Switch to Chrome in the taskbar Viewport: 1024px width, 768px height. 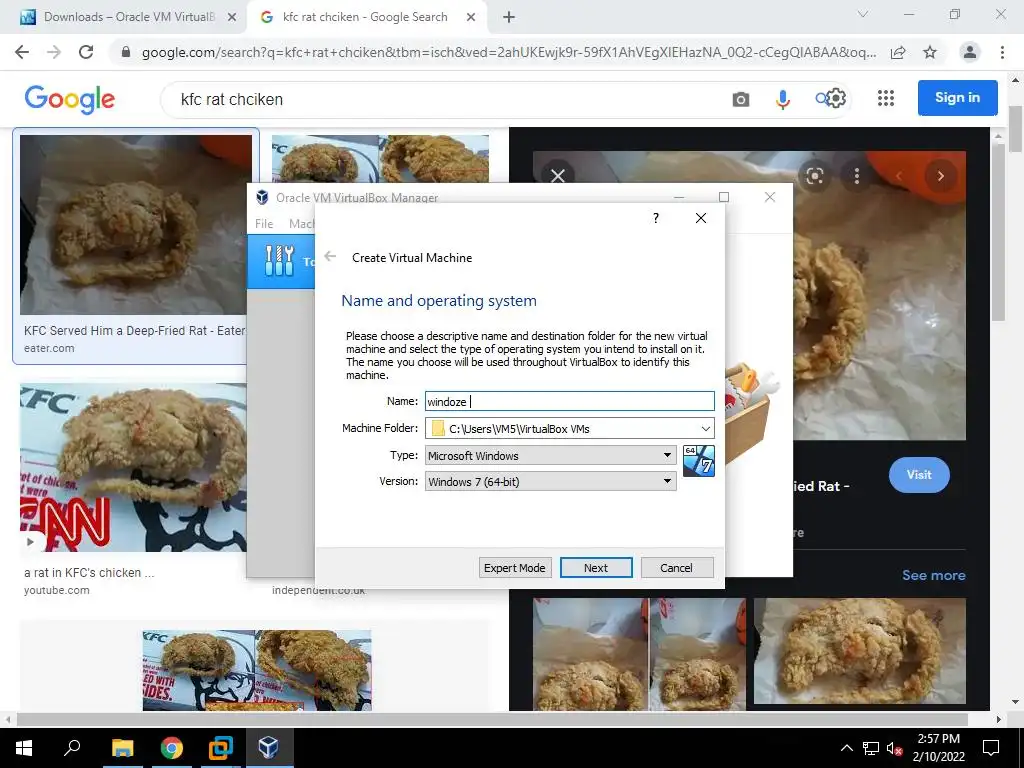point(172,748)
